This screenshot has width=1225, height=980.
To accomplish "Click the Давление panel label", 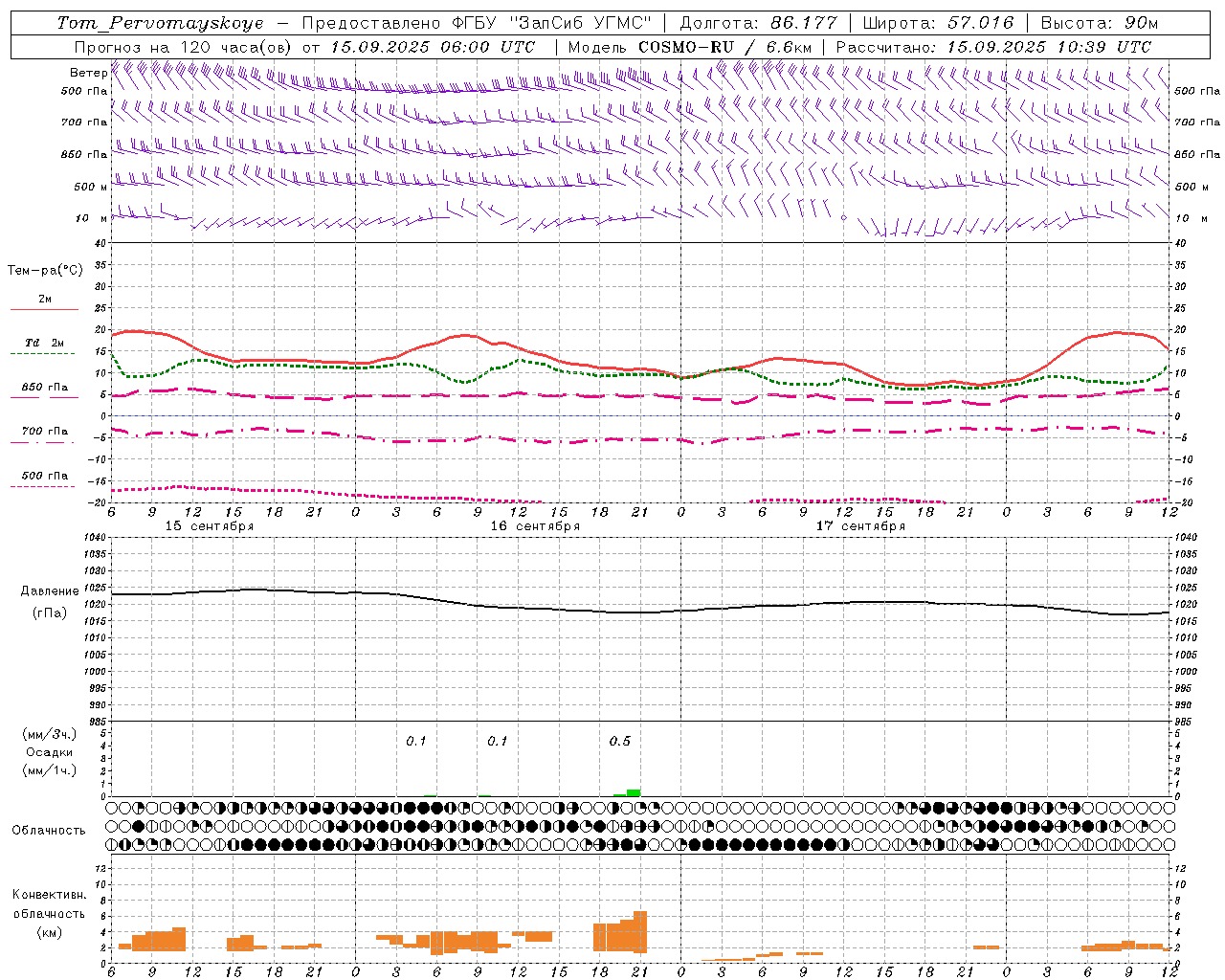I will [x=50, y=591].
